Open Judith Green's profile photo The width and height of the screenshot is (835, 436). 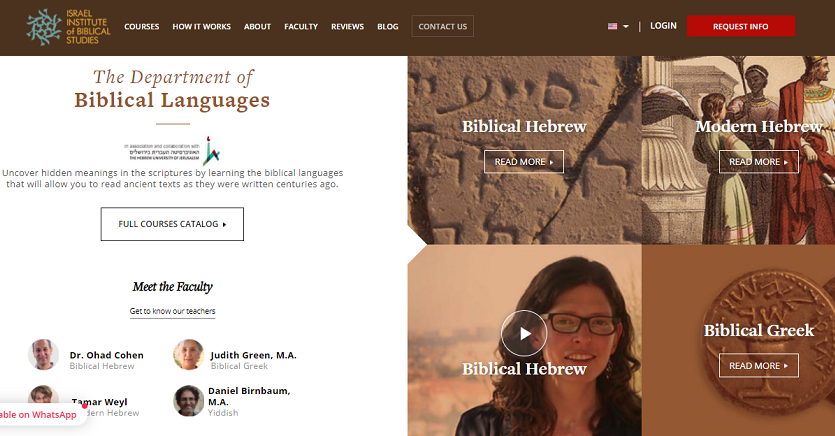[189, 355]
